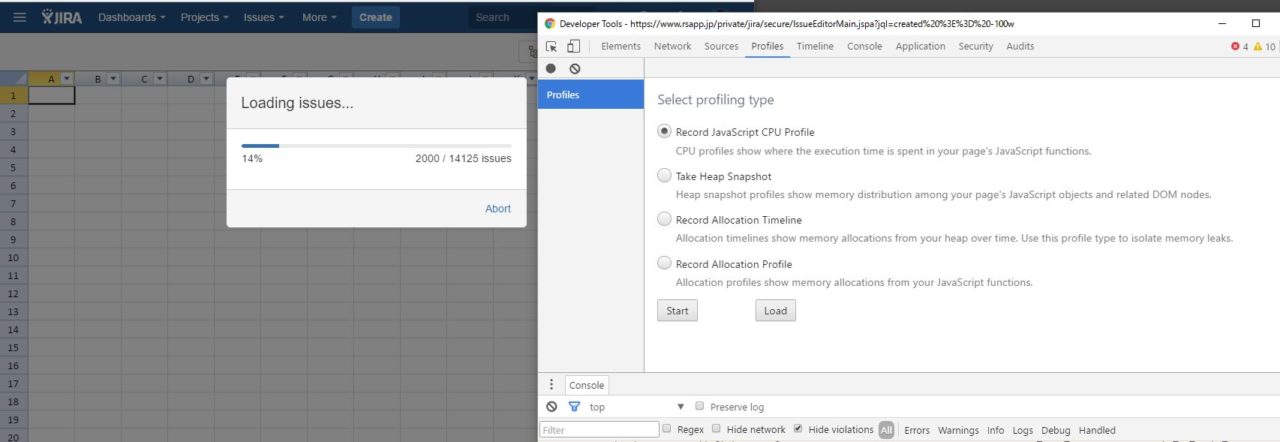Image resolution: width=1280 pixels, height=442 pixels.
Task: Click the Load profile button
Action: (775, 310)
